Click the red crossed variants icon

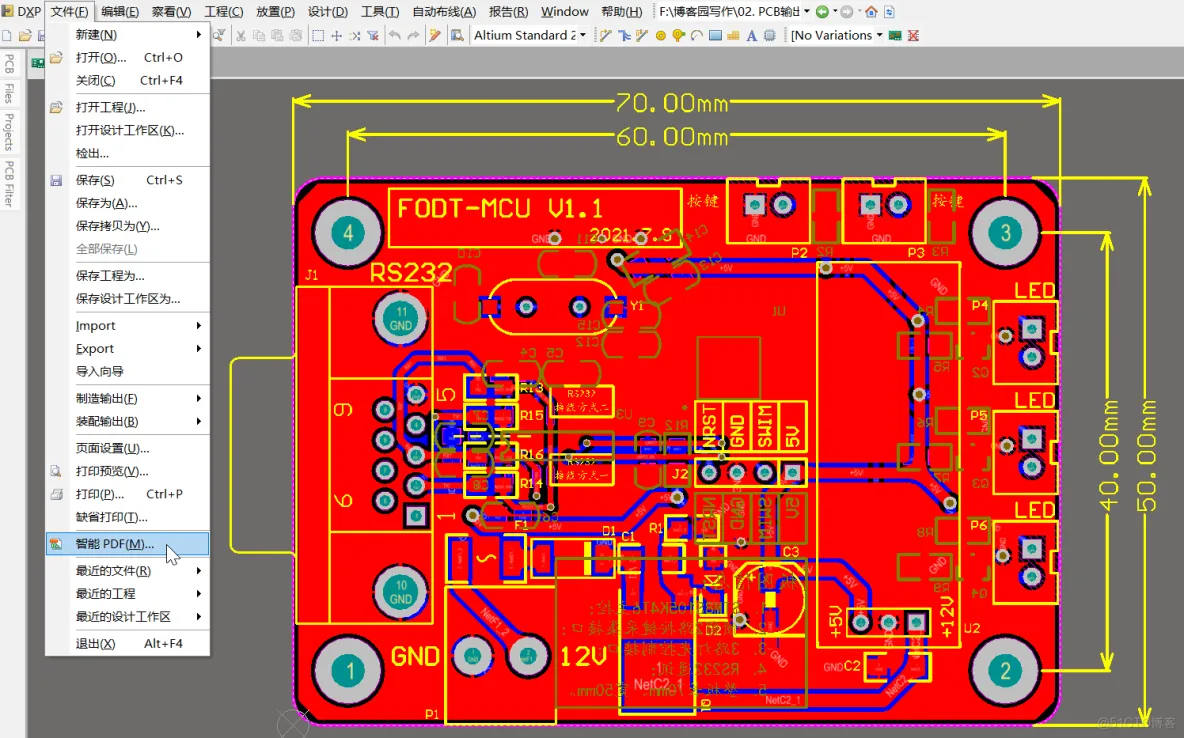coord(914,36)
